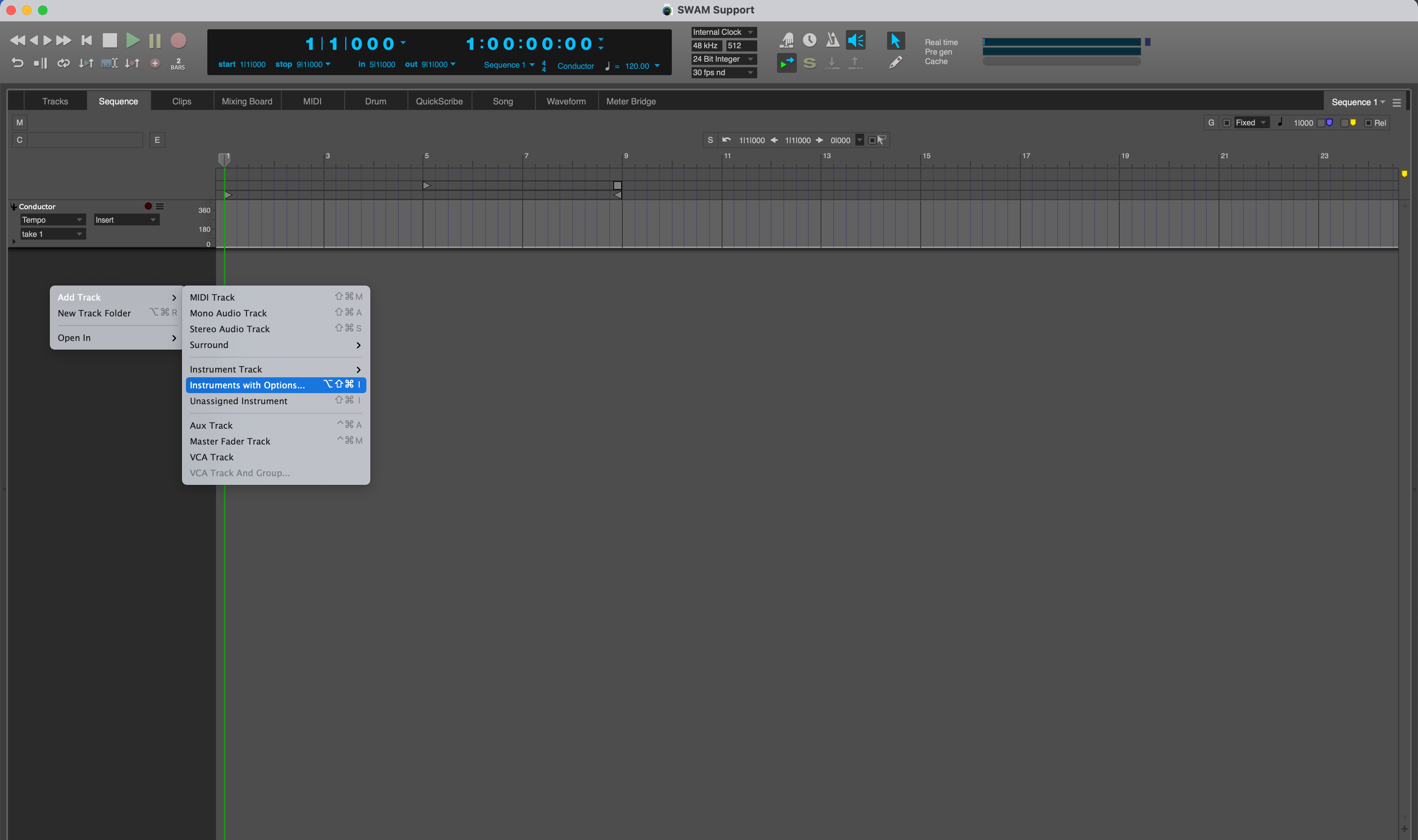Click the Solo mode S icon
Screen dimensions: 1418x840
coord(810,63)
